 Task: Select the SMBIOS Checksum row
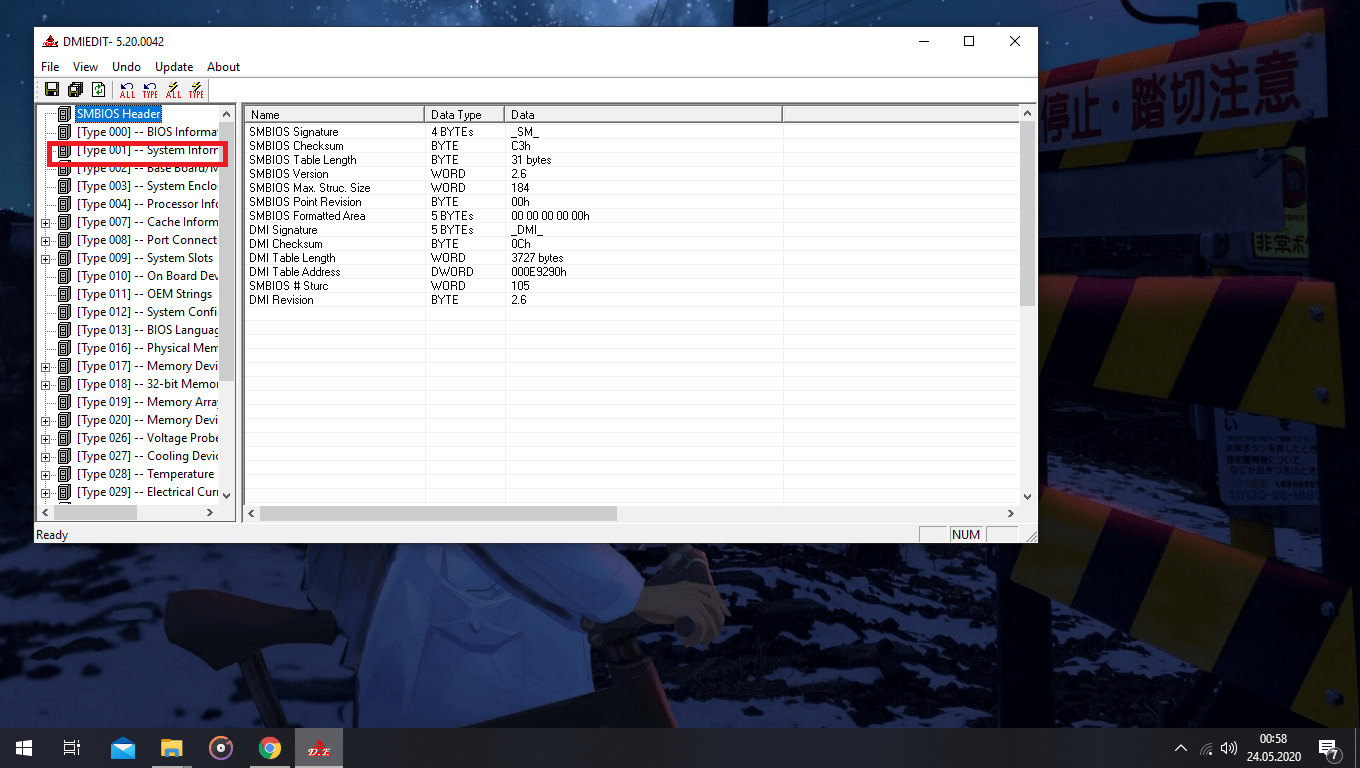pos(632,146)
